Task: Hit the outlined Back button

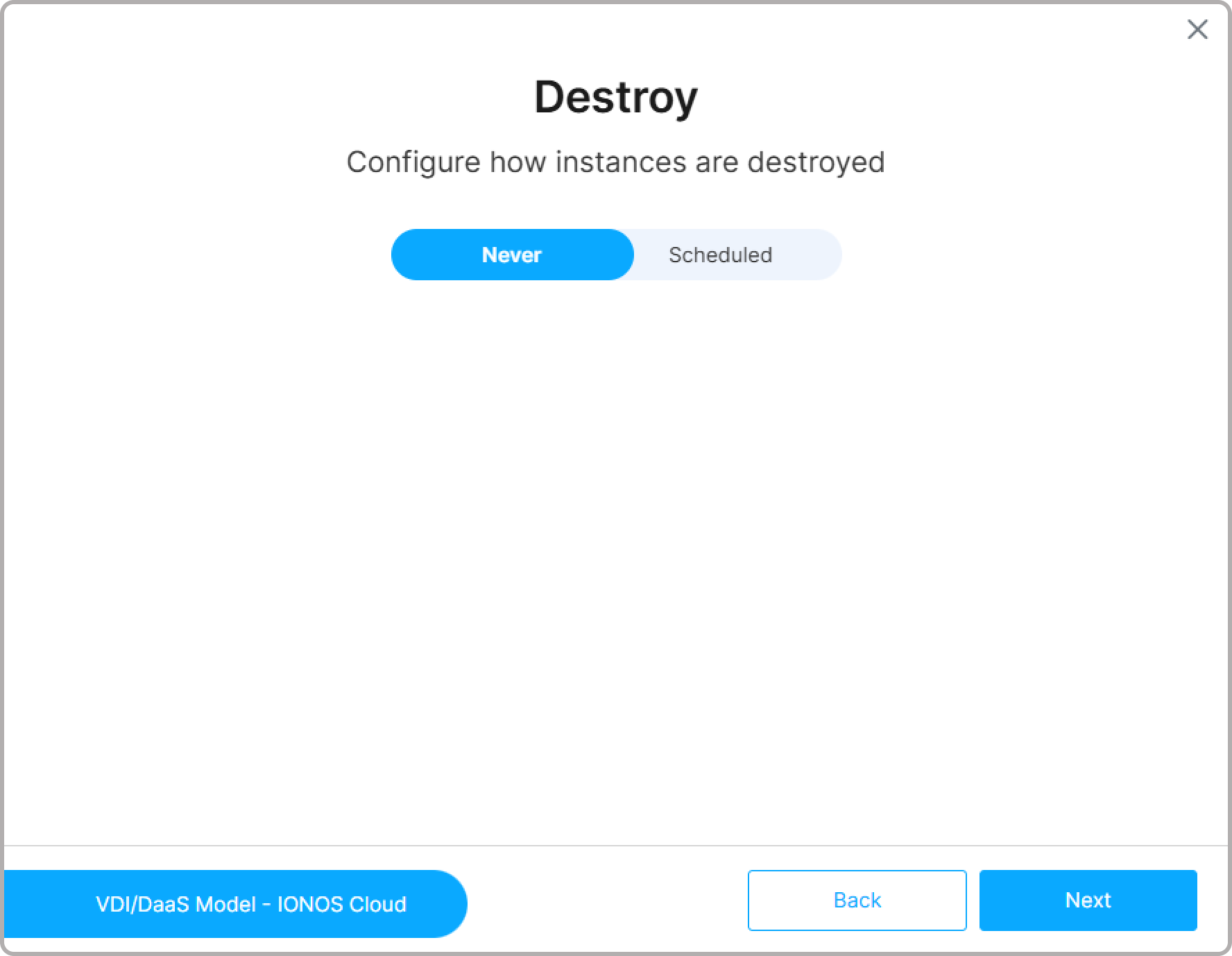Action: tap(857, 900)
